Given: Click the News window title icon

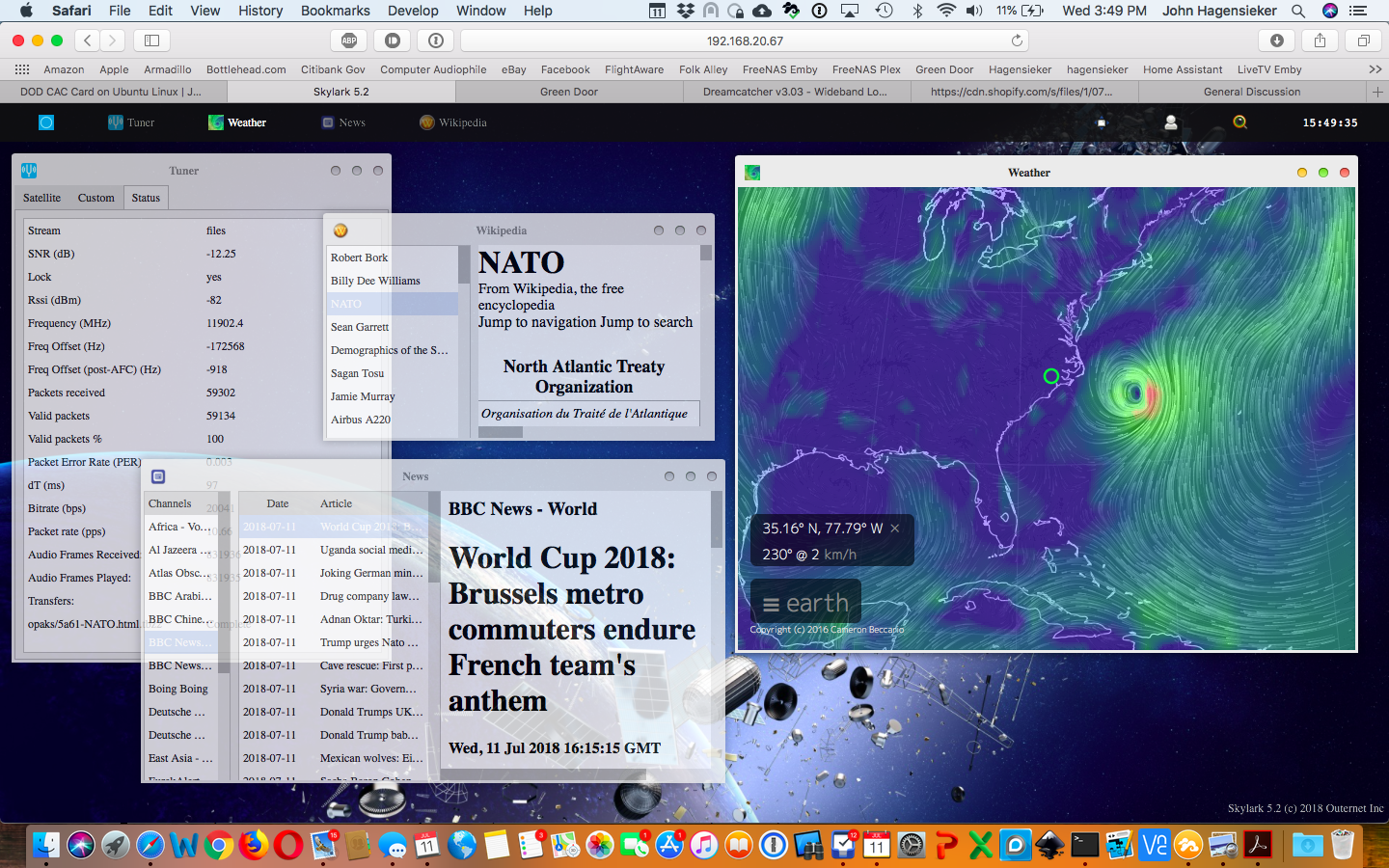Looking at the screenshot, I should (x=158, y=476).
